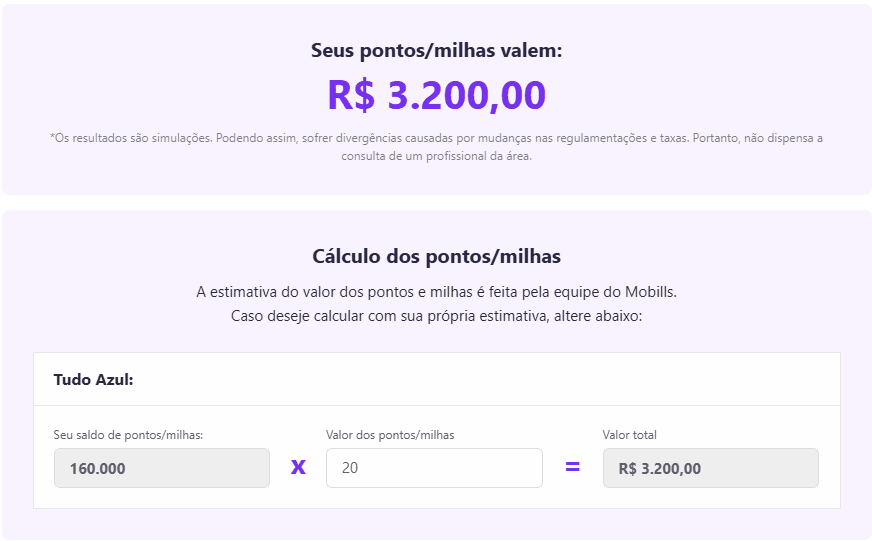Image resolution: width=872 pixels, height=541 pixels.
Task: Click the large purple R$ 3.200,00 result
Action: point(436,96)
